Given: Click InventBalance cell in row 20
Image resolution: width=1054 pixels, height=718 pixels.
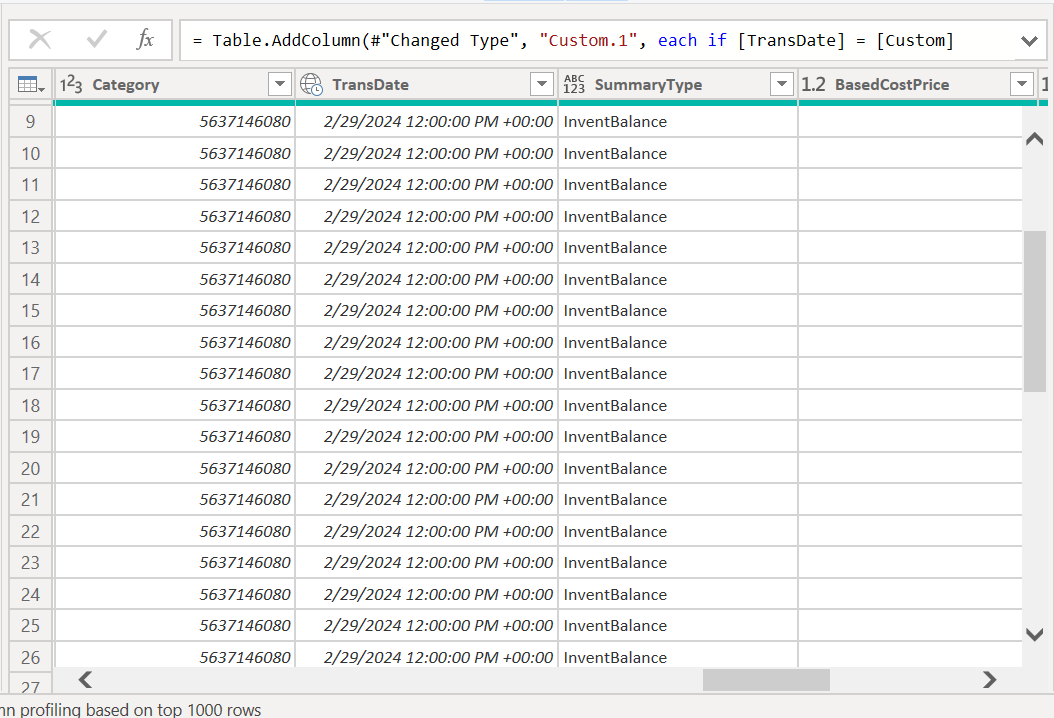Looking at the screenshot, I should coord(678,468).
